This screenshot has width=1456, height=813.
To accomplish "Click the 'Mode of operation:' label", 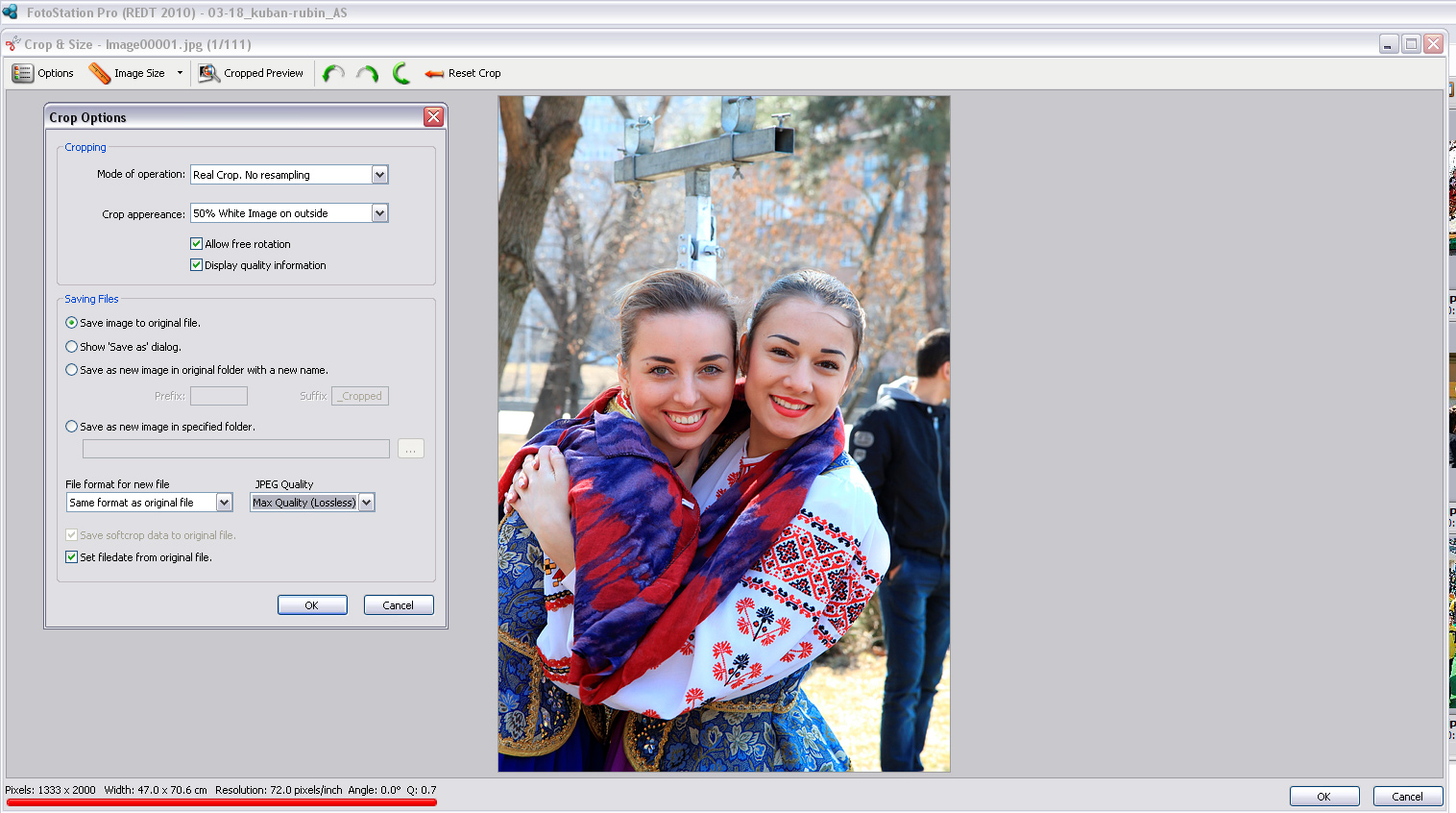I will click(141, 174).
